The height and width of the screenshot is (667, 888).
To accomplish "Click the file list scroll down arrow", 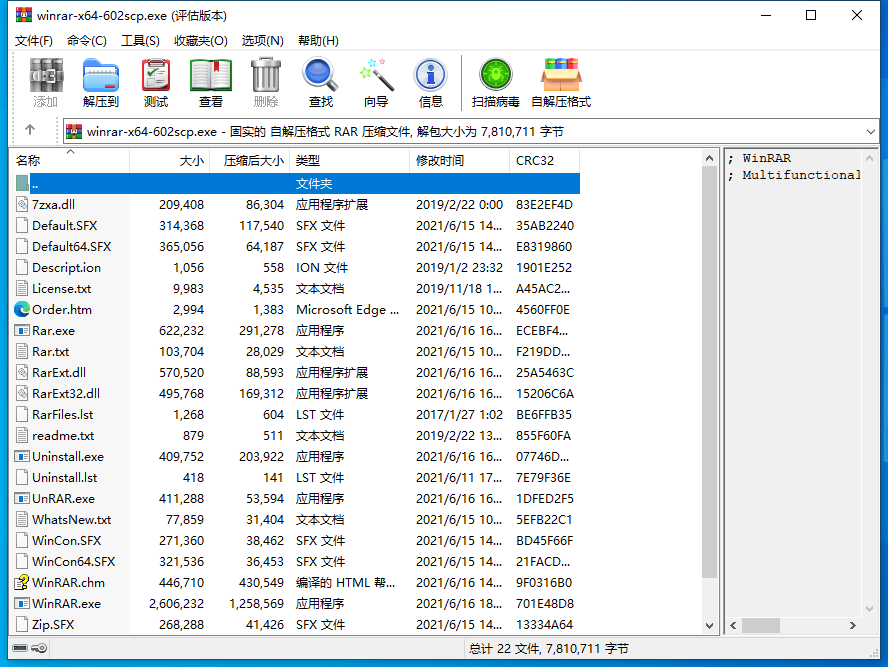I will click(x=709, y=625).
